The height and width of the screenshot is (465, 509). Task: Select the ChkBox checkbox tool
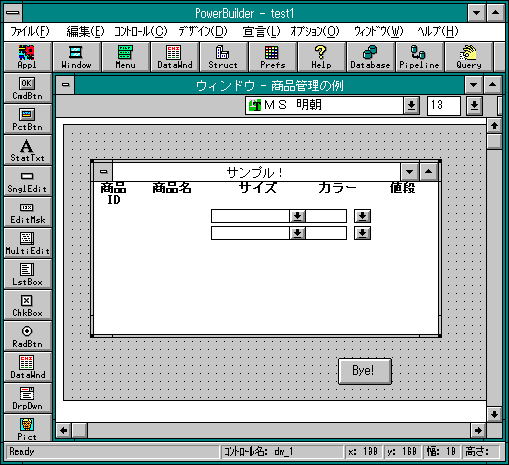pos(28,305)
